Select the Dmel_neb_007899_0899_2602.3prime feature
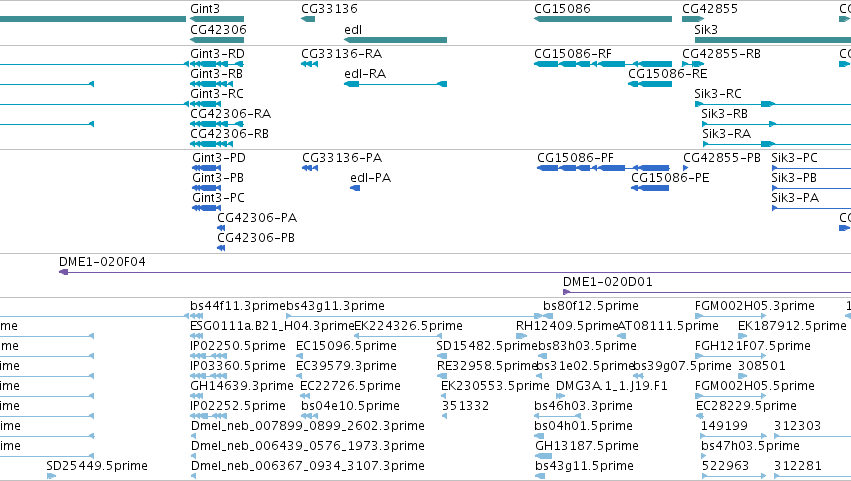 coord(193,436)
